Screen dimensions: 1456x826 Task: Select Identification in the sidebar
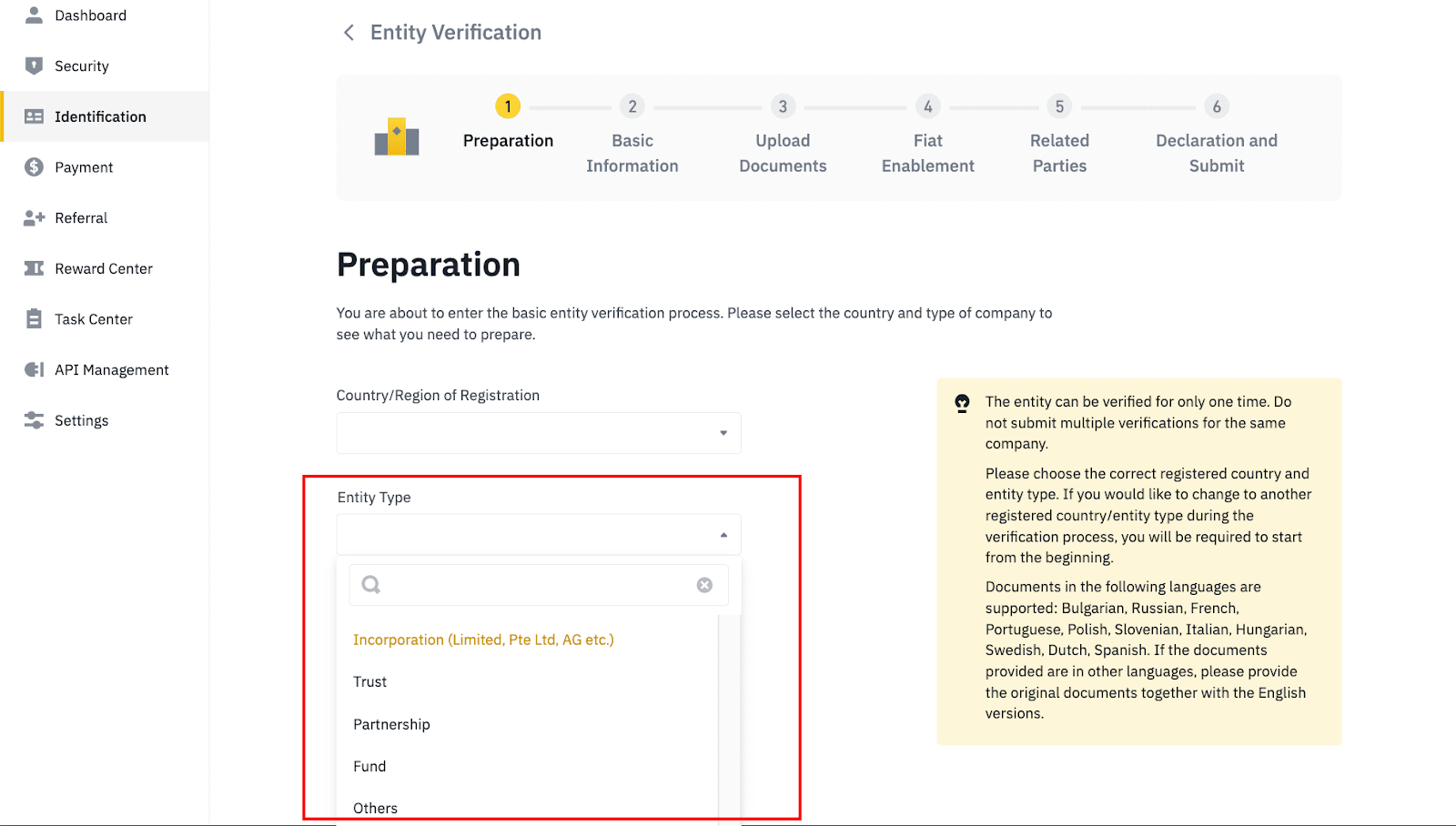coord(105,116)
